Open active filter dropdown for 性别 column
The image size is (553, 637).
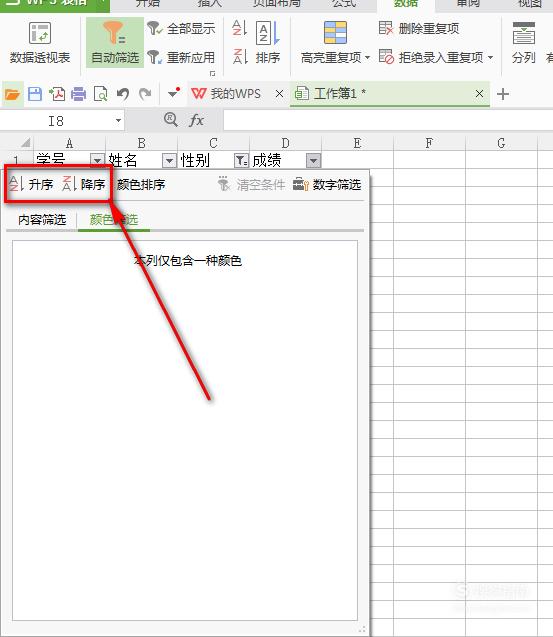(241, 161)
